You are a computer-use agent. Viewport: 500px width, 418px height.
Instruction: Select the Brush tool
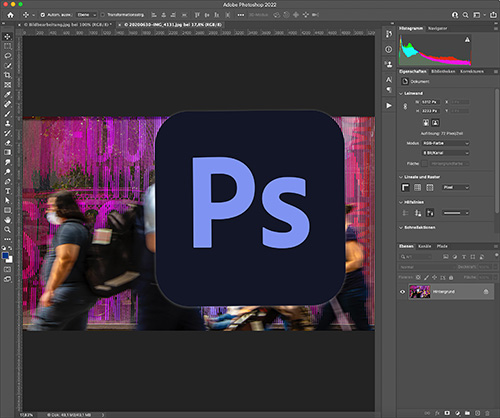7,114
